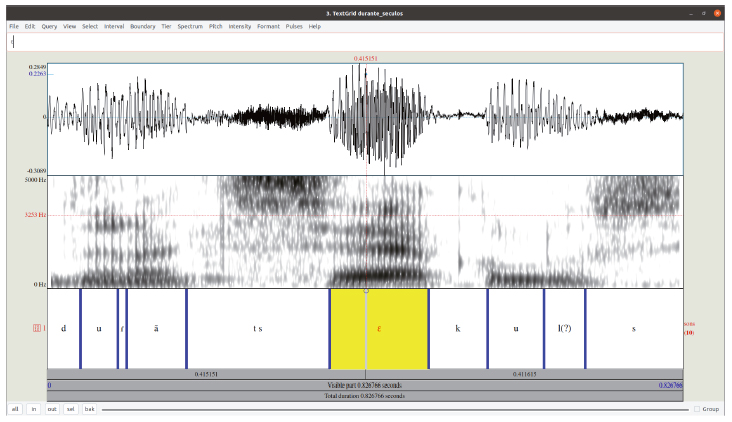Screen dimensions: 732x422
Task: Play the Total duration bar
Action: coord(366,395)
